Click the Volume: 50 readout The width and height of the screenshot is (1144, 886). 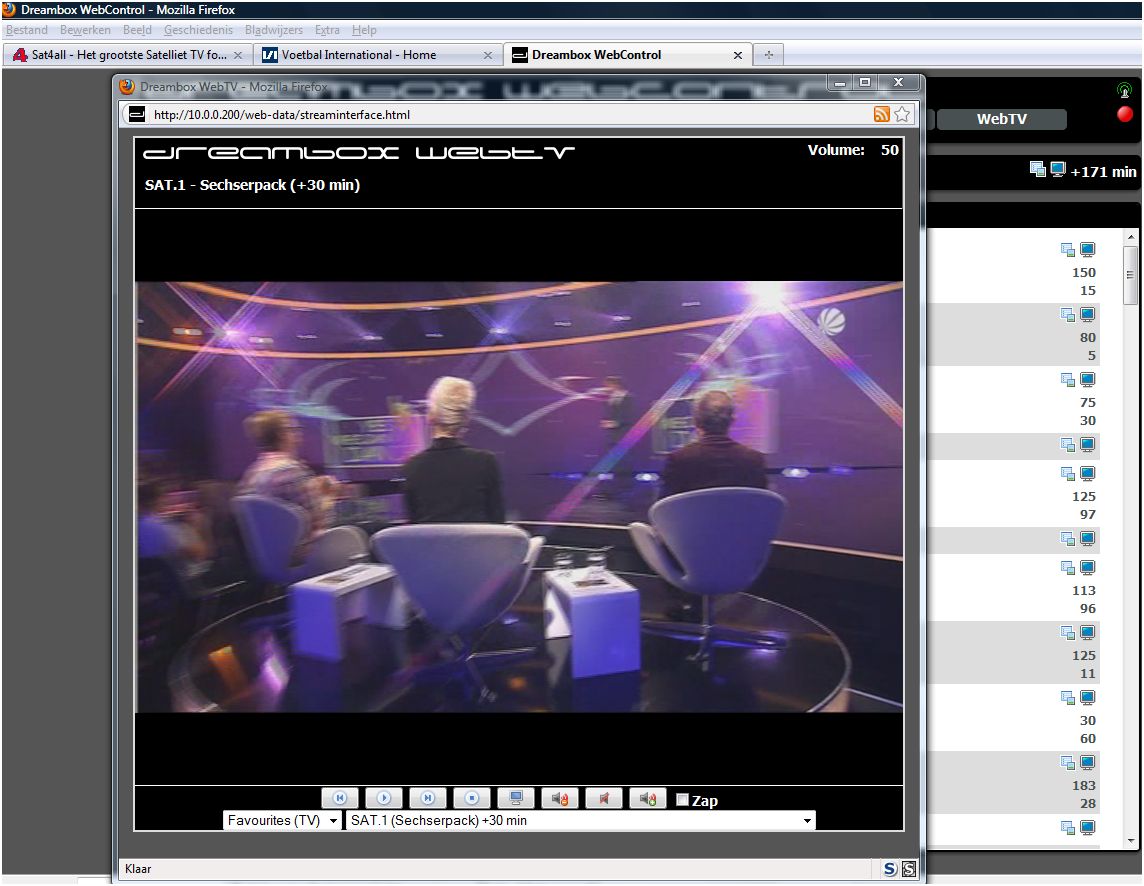(853, 150)
